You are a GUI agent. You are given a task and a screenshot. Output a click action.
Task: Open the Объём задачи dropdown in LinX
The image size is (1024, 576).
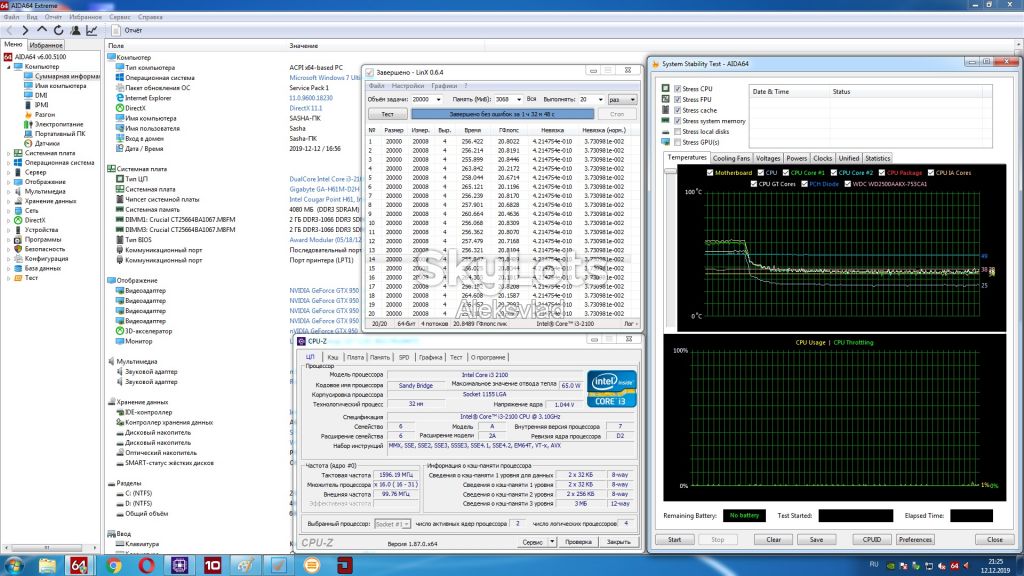tap(438, 99)
